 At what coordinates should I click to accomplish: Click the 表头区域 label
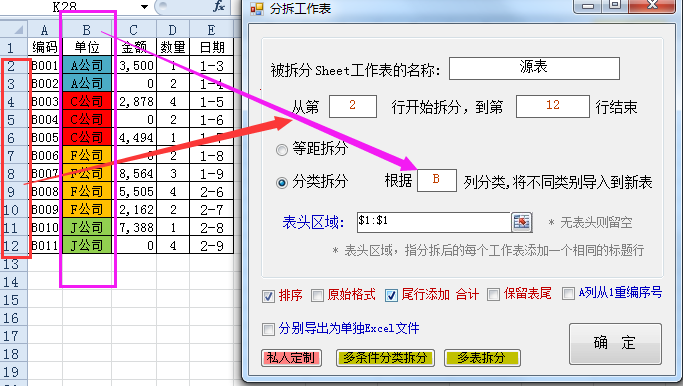point(313,222)
